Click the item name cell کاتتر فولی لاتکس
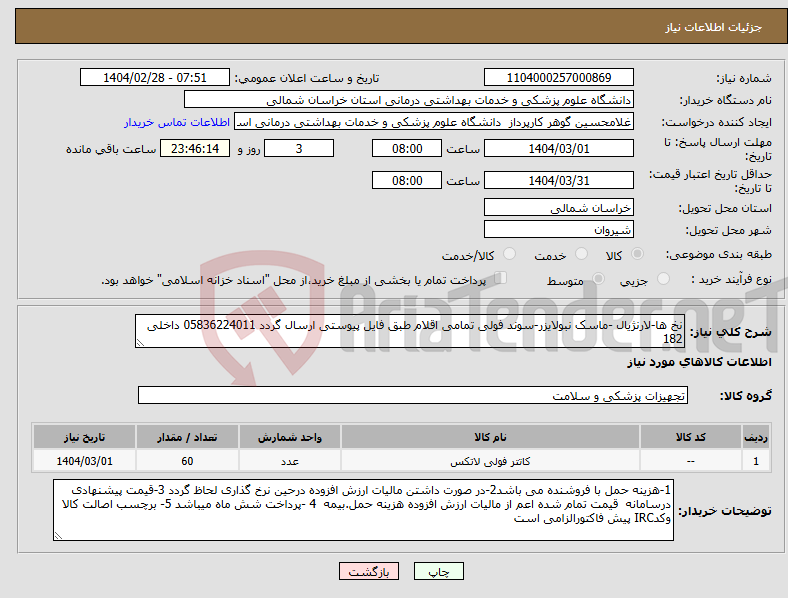 tap(490, 461)
